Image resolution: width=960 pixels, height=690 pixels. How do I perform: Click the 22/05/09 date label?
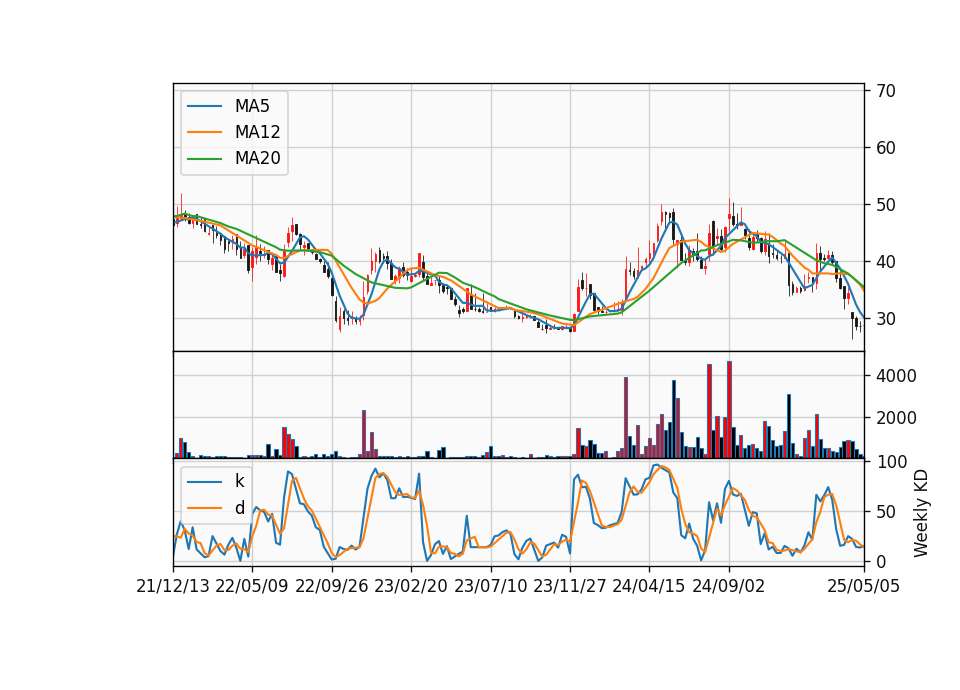point(252,586)
